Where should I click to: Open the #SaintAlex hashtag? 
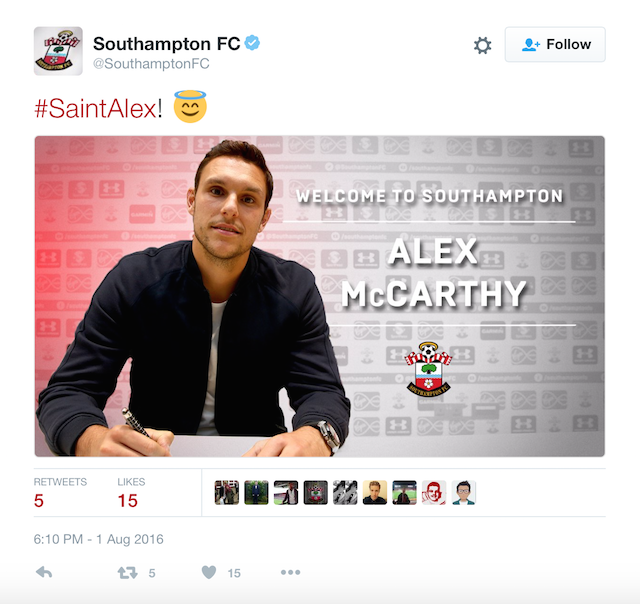[95, 109]
